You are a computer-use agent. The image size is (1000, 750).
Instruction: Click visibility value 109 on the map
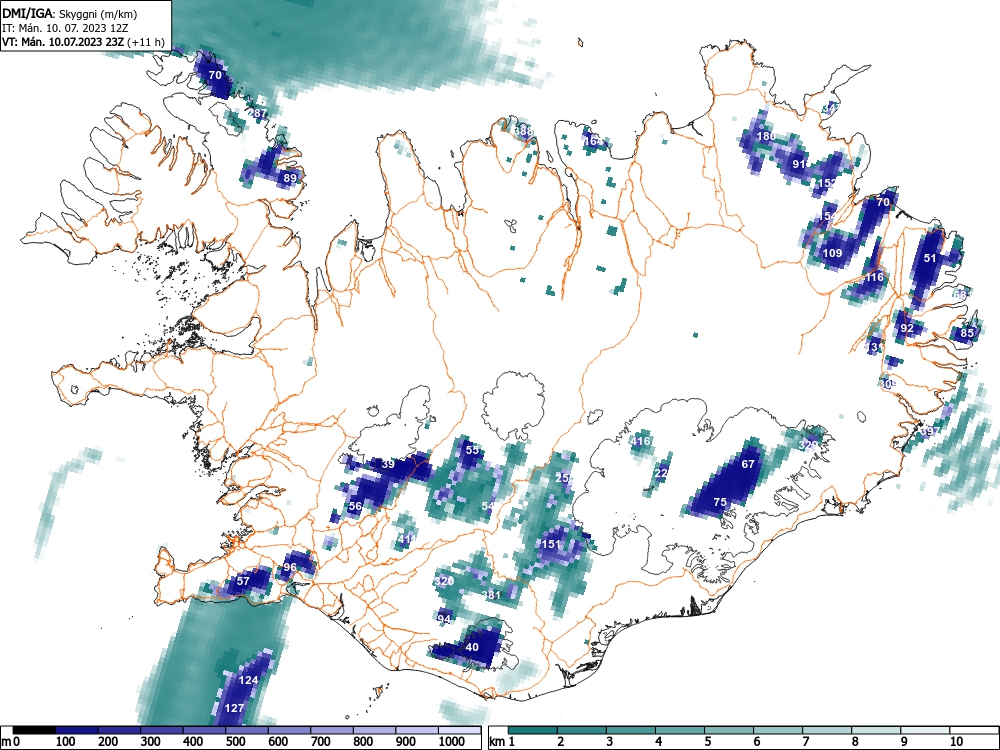tap(832, 253)
